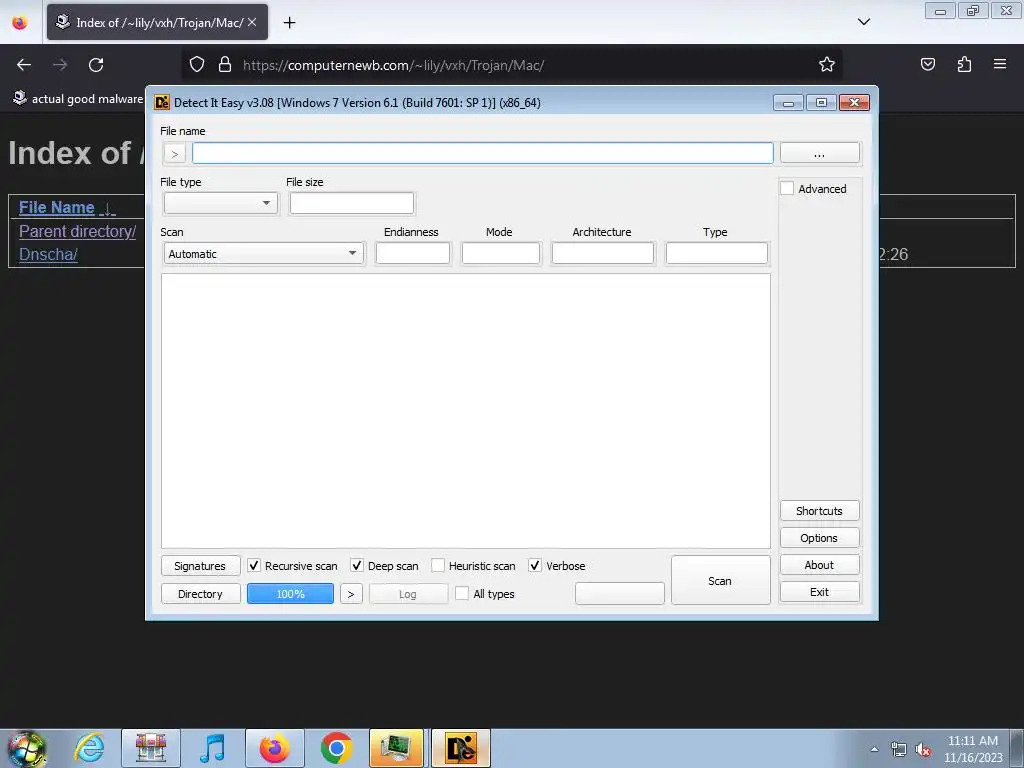The image size is (1024, 768).
Task: Show hidden tray icons arrow
Action: 874,749
